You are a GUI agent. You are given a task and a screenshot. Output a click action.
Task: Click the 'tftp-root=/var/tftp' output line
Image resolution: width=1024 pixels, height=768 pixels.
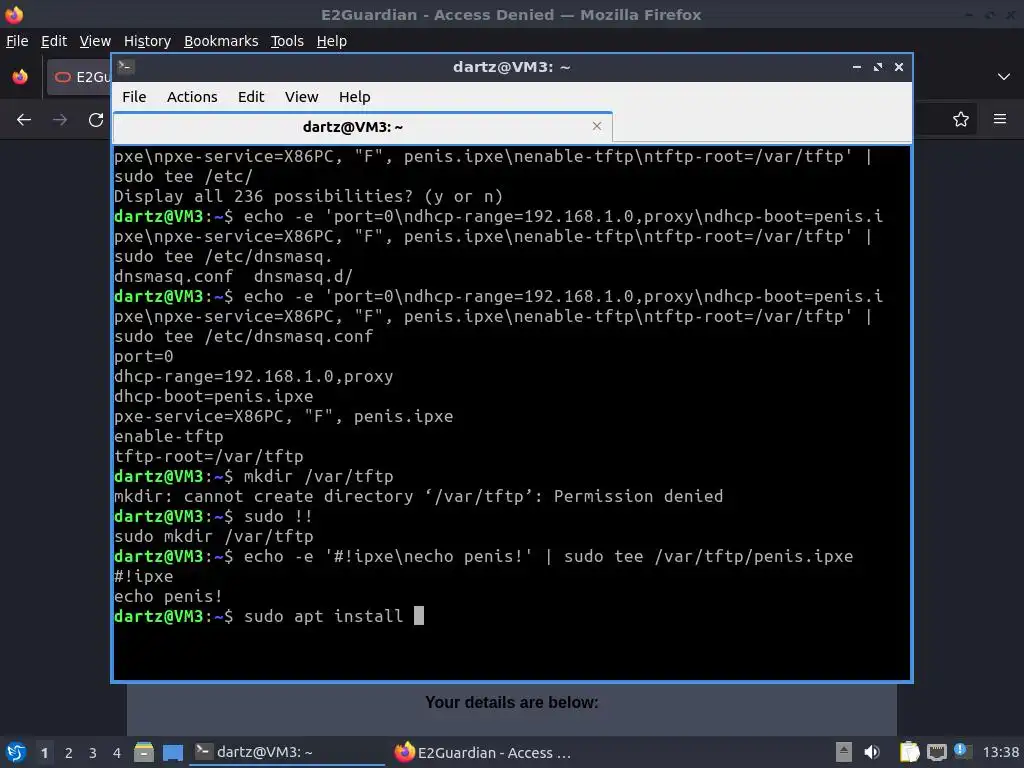pos(208,456)
